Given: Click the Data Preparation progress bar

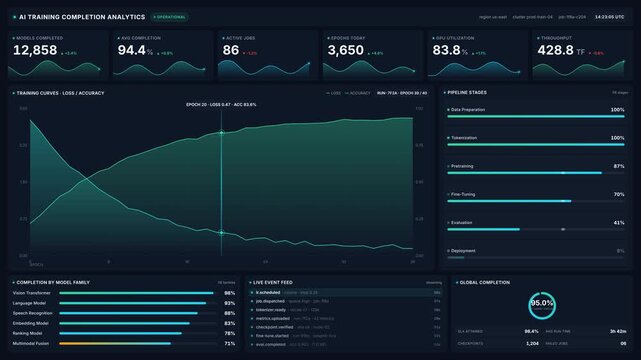Looking at the screenshot, I should point(536,116).
